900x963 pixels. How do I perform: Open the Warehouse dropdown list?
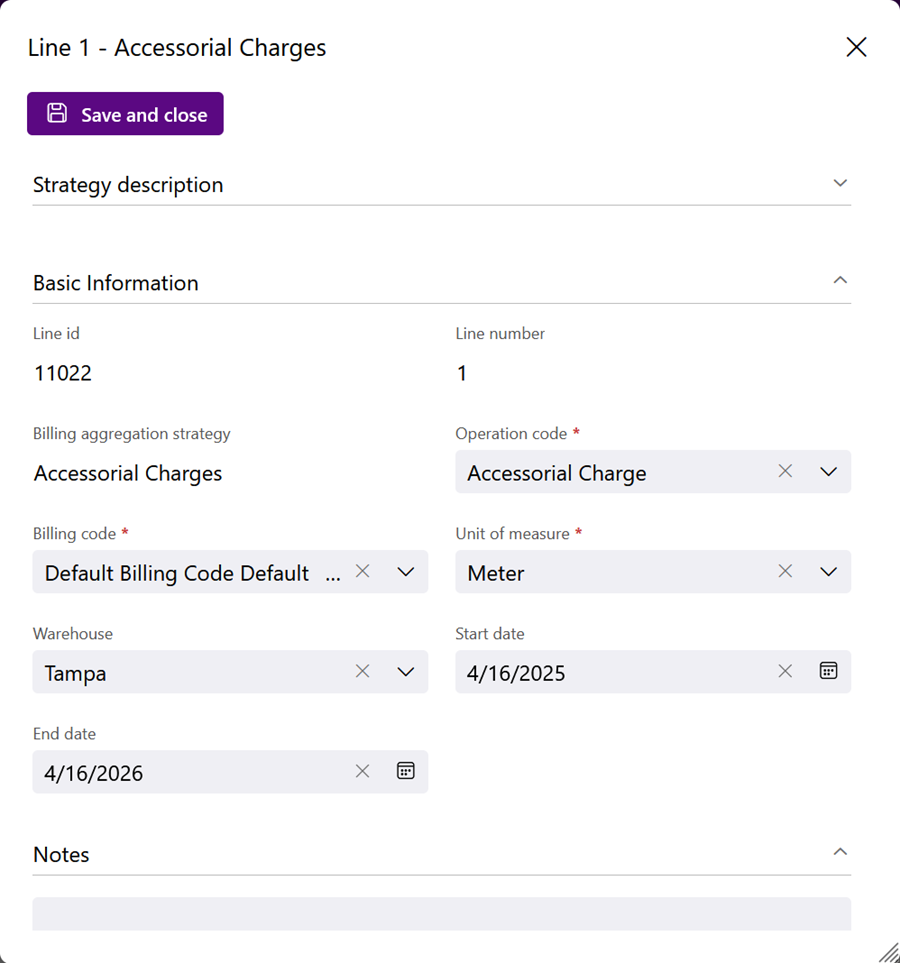click(x=405, y=672)
